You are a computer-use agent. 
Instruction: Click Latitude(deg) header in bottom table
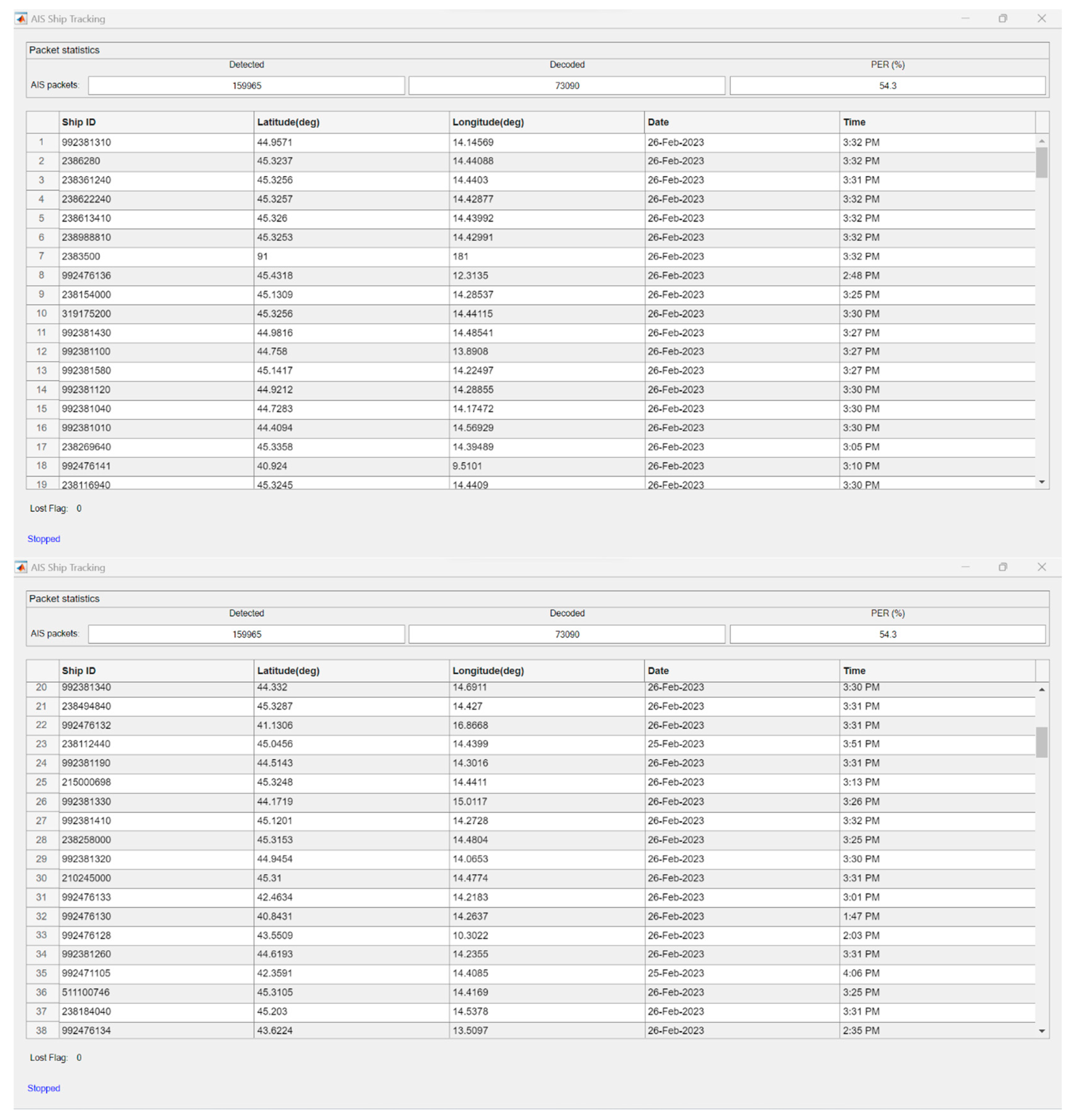351,671
